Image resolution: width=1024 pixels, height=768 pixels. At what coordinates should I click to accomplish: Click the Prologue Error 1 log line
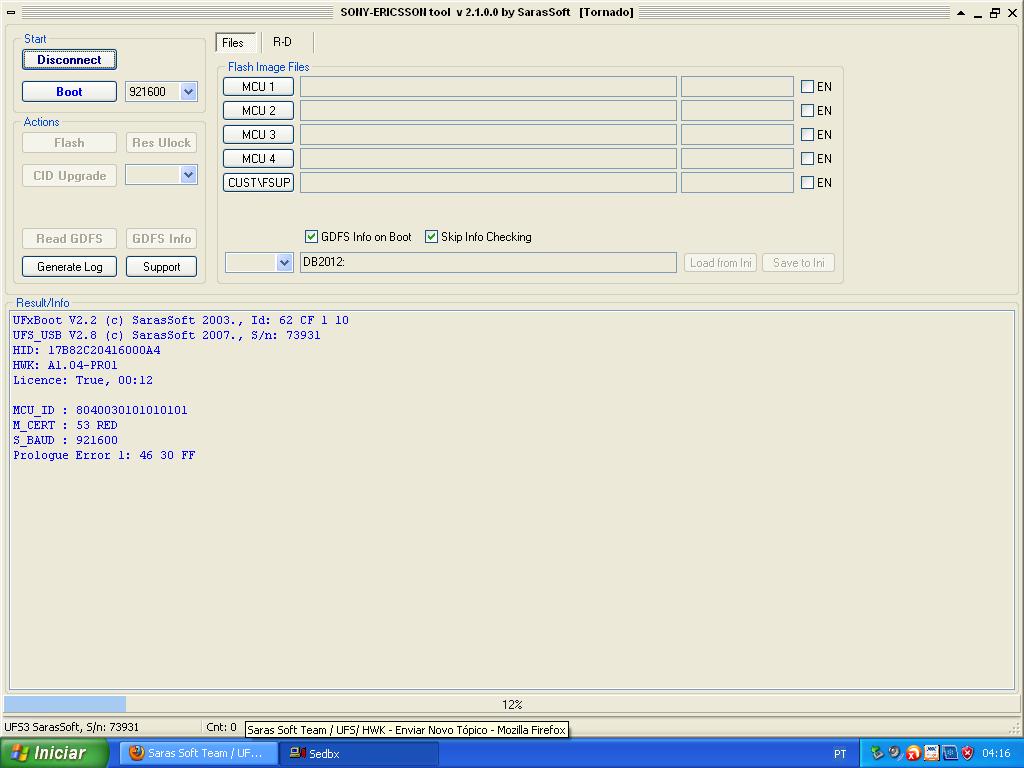(104, 455)
